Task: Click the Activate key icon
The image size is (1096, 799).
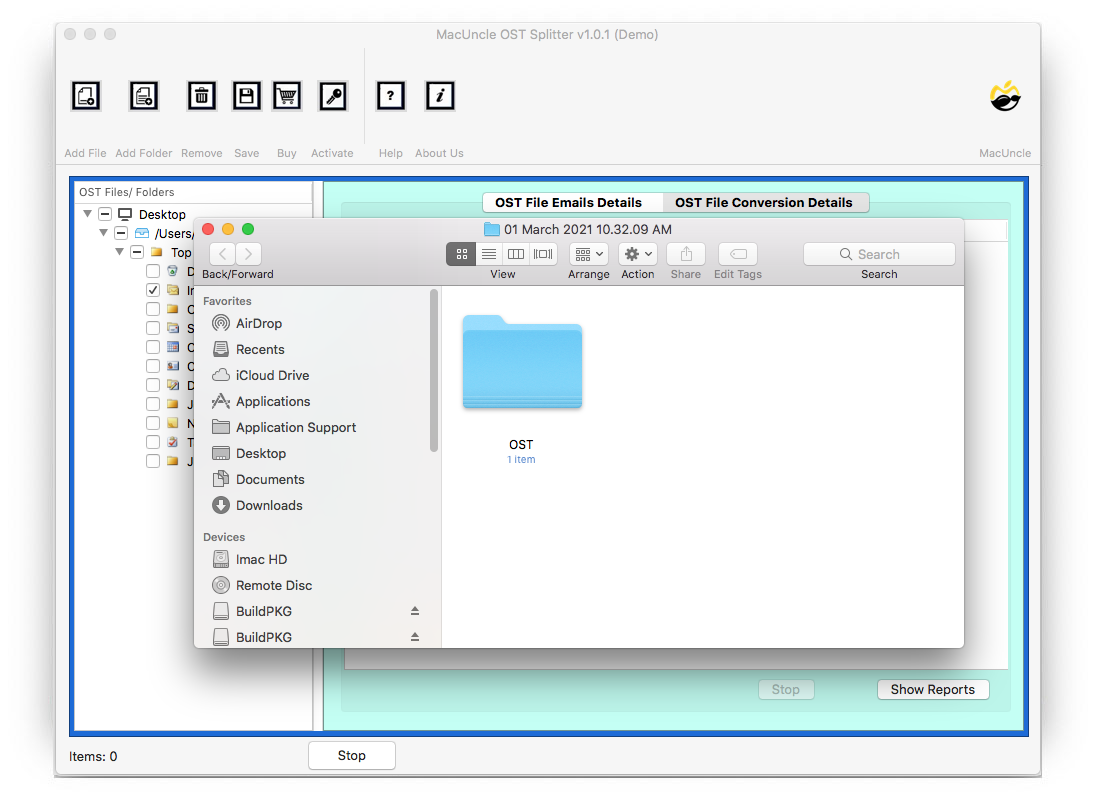Action: 332,96
